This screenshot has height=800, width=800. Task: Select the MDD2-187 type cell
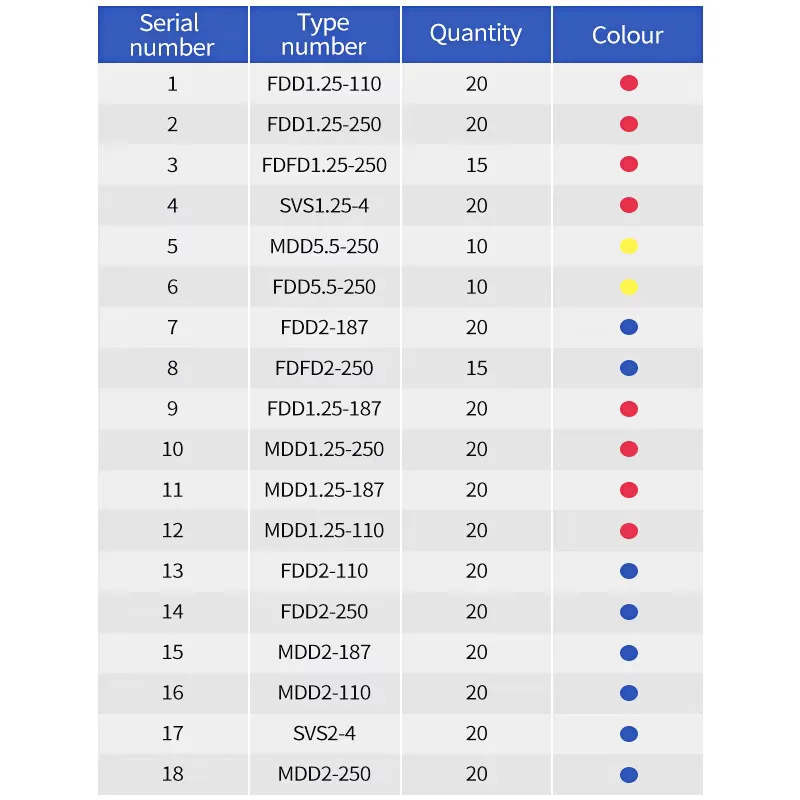coord(324,652)
